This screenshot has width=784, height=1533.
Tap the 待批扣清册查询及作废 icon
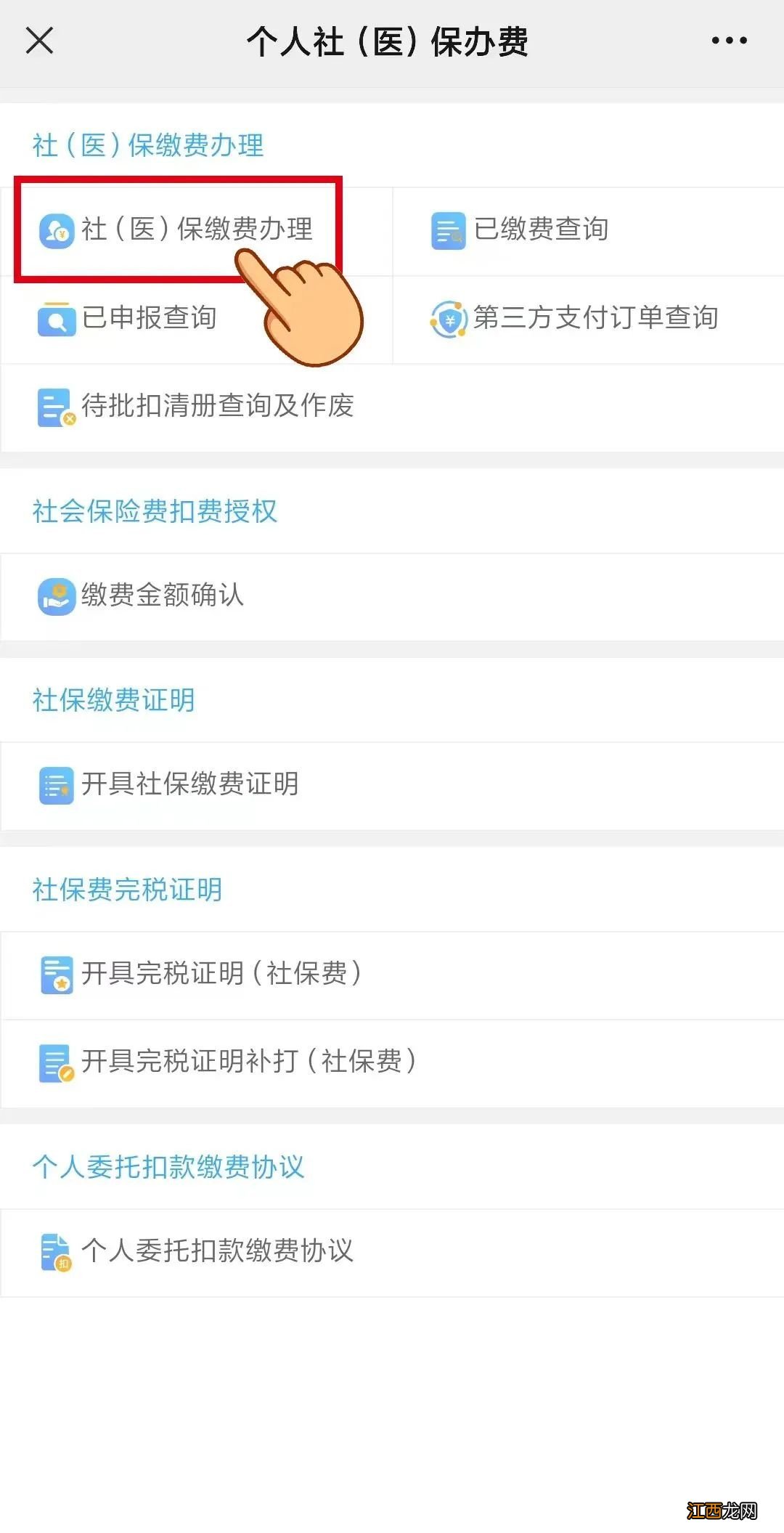[x=56, y=407]
